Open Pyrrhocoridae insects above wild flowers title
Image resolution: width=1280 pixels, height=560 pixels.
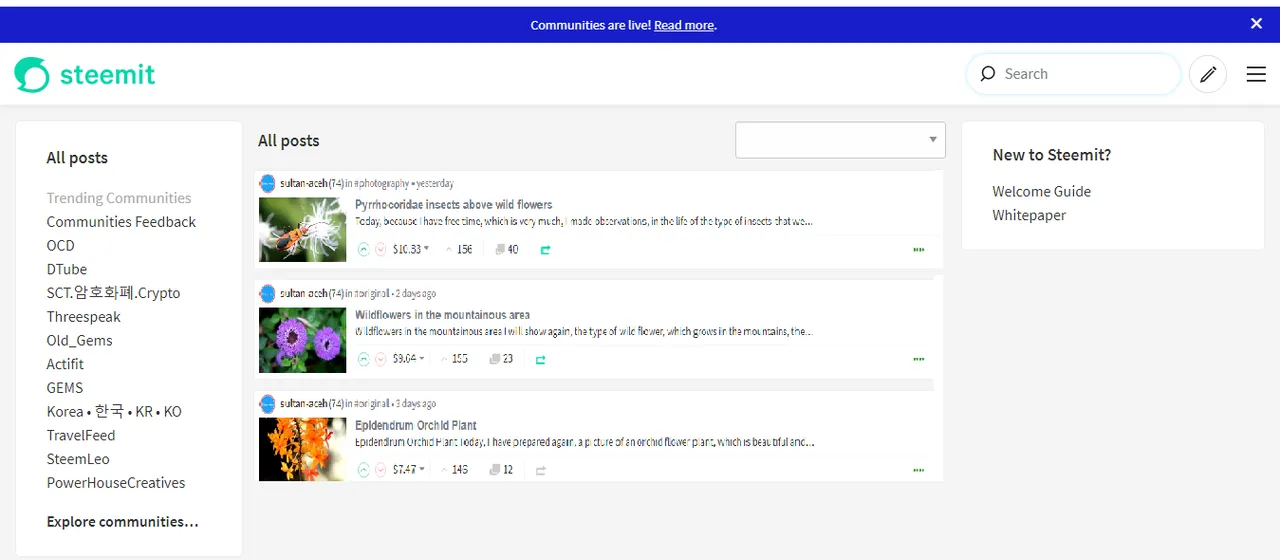click(454, 205)
